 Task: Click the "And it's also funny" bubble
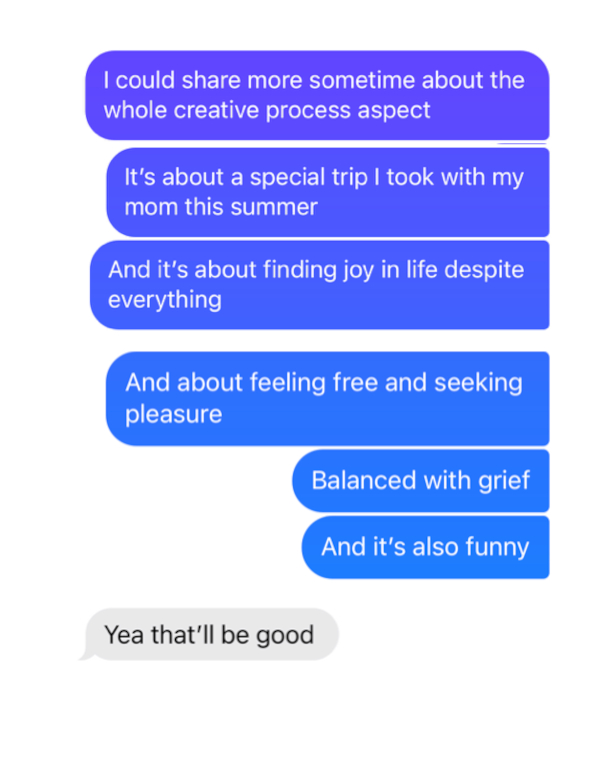(x=425, y=547)
